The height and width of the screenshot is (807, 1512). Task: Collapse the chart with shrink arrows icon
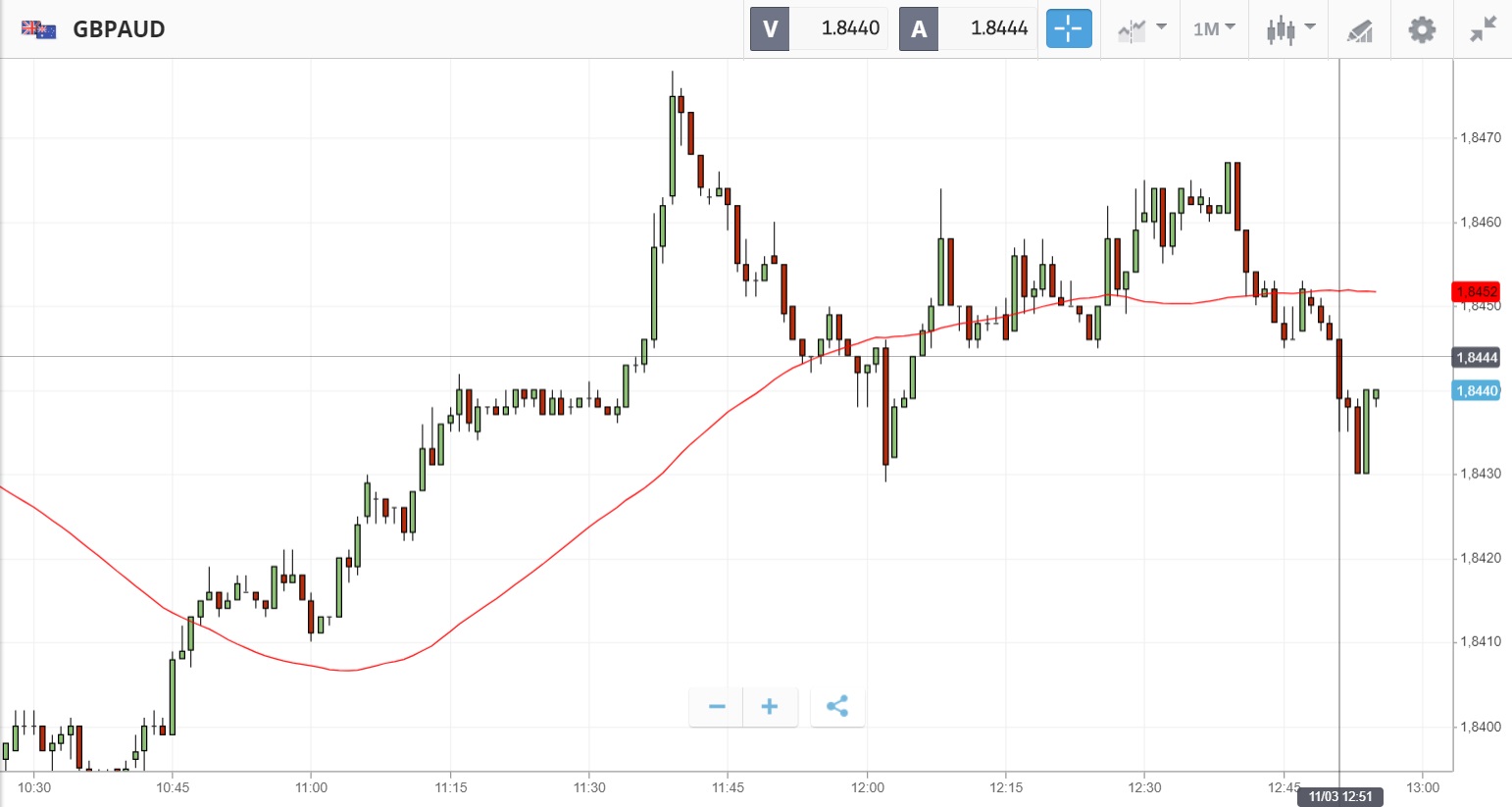pos(1484,29)
